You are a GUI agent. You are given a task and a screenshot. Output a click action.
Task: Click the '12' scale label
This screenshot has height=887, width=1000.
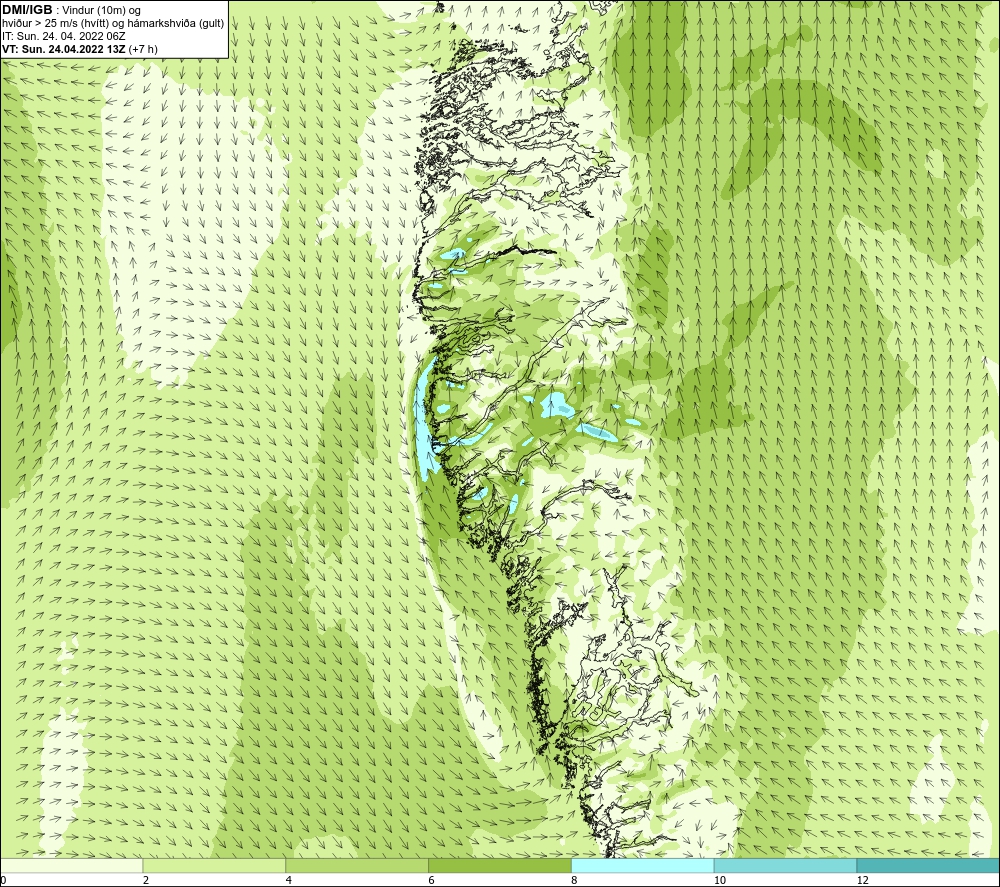863,880
